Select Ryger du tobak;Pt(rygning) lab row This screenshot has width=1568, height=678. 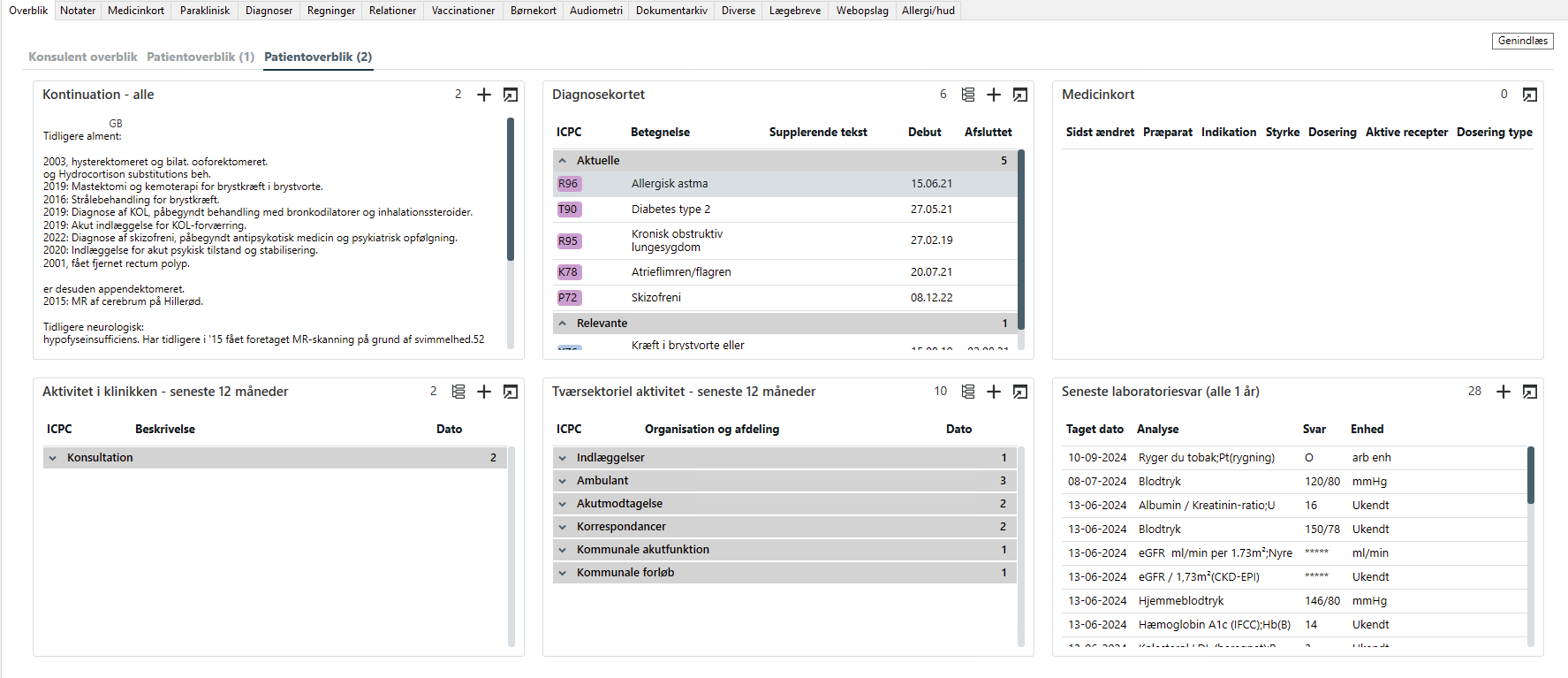pos(1294,458)
